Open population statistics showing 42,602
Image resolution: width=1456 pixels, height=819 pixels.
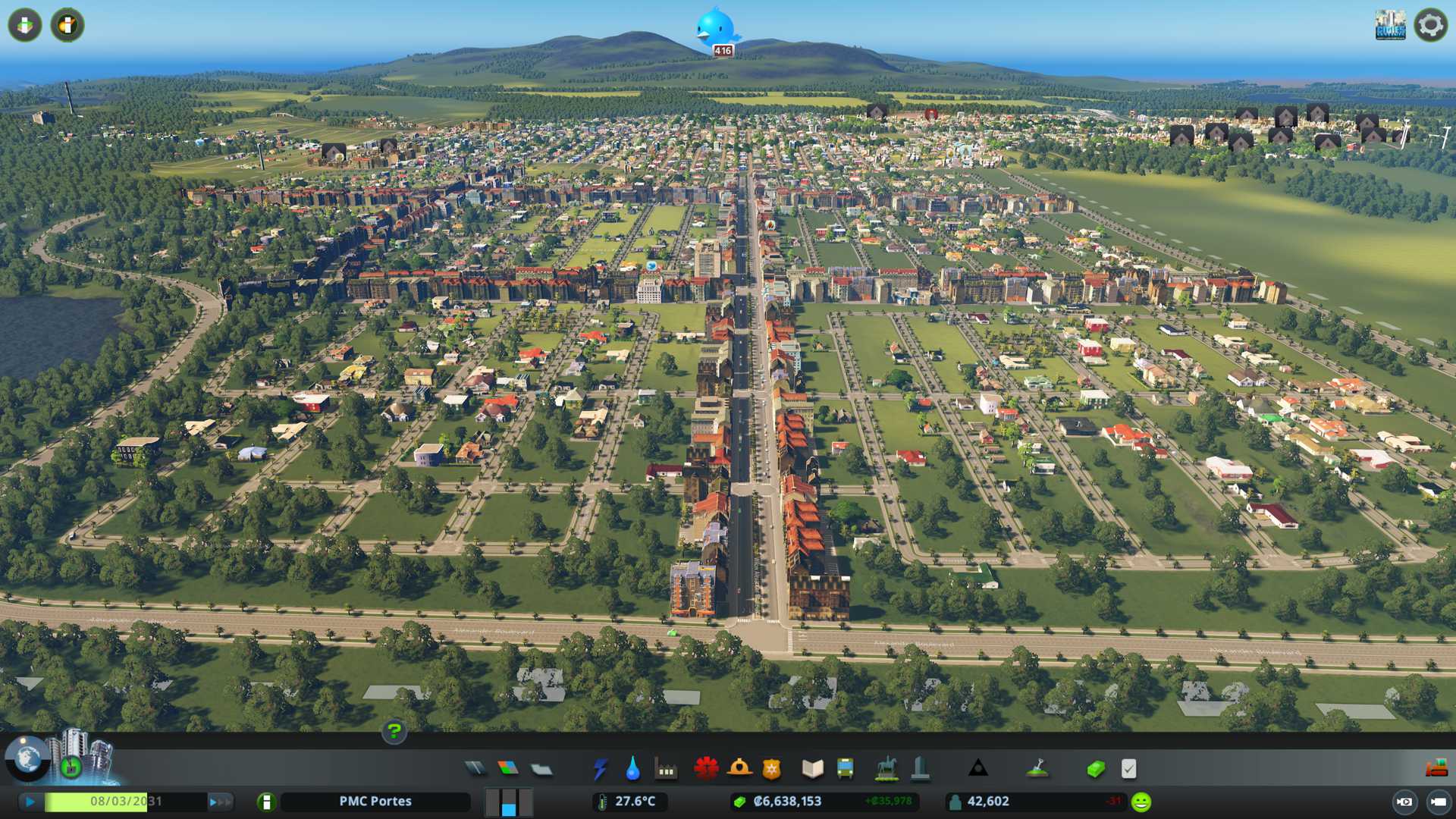pyautogui.click(x=987, y=802)
